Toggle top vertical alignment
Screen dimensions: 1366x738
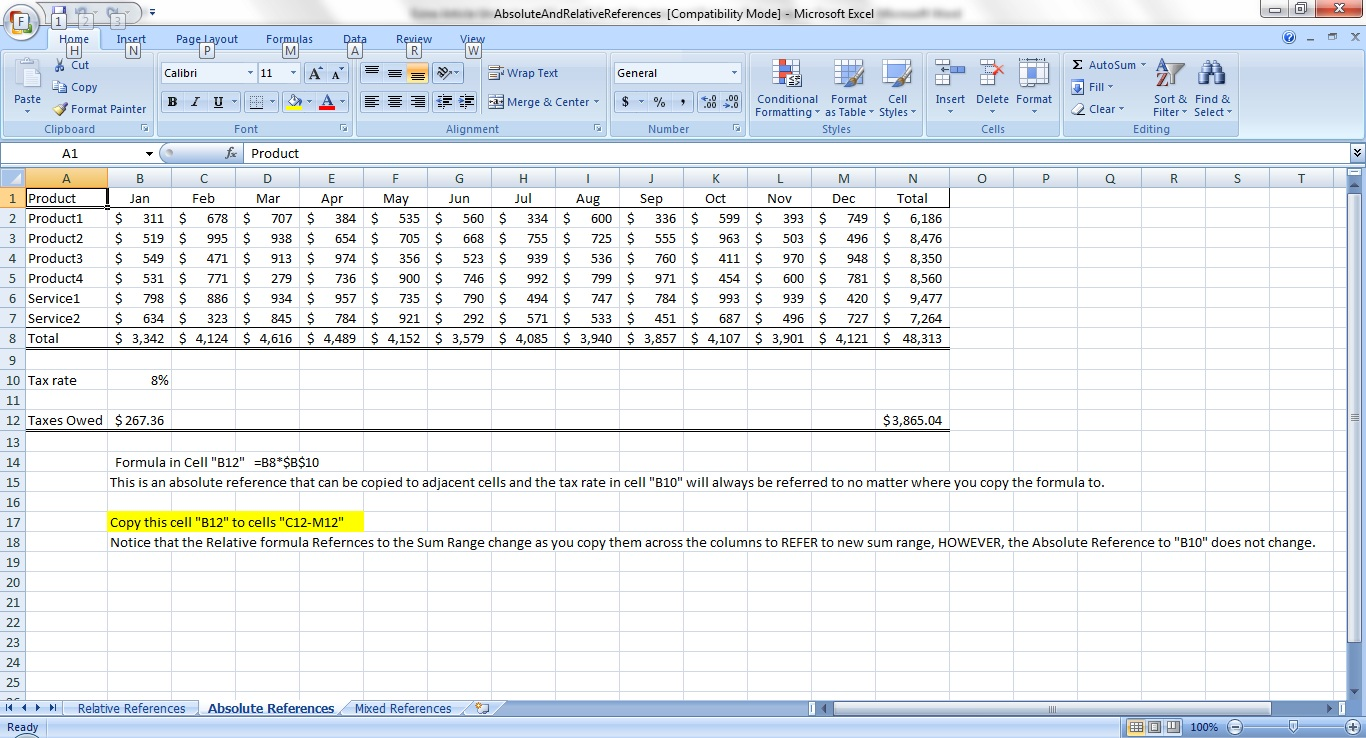click(372, 73)
